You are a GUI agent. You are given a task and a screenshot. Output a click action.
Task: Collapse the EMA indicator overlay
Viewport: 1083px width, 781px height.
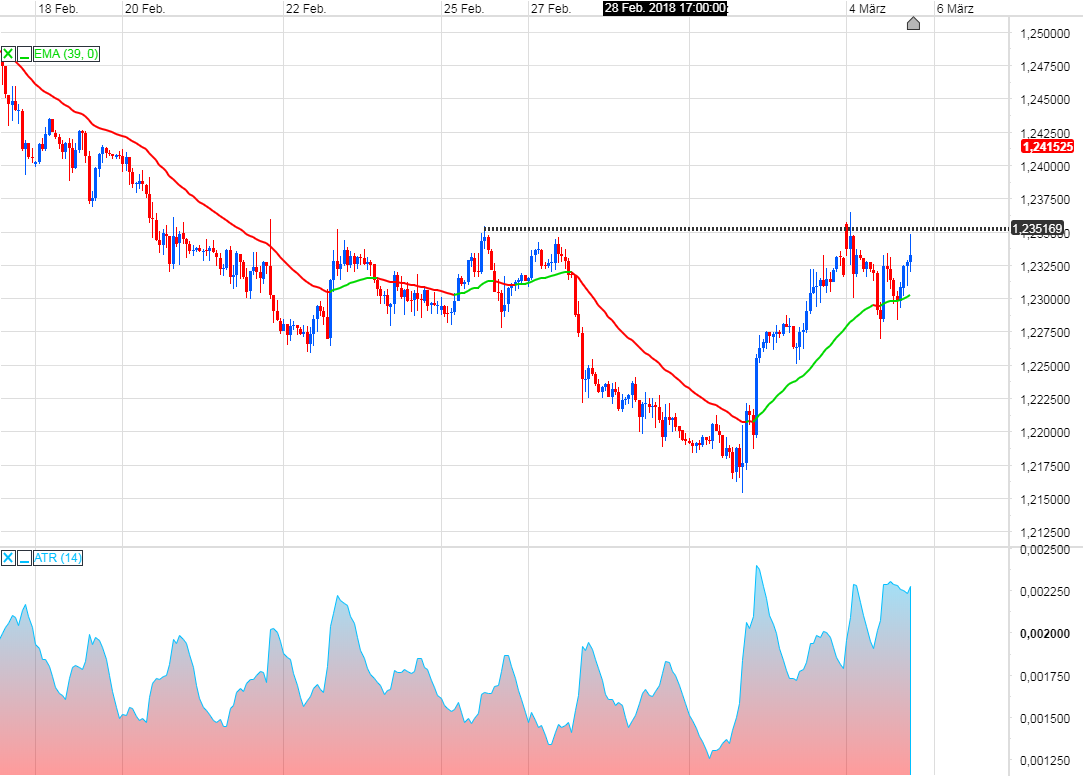coord(24,54)
